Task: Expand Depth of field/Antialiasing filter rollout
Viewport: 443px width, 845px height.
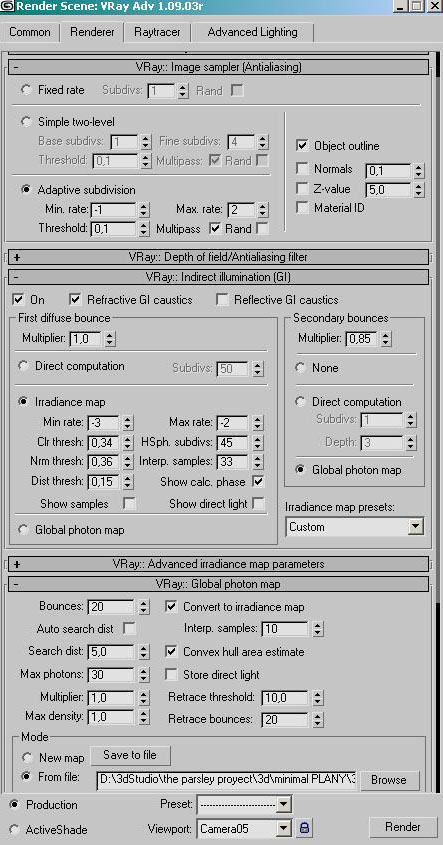Action: 218,257
